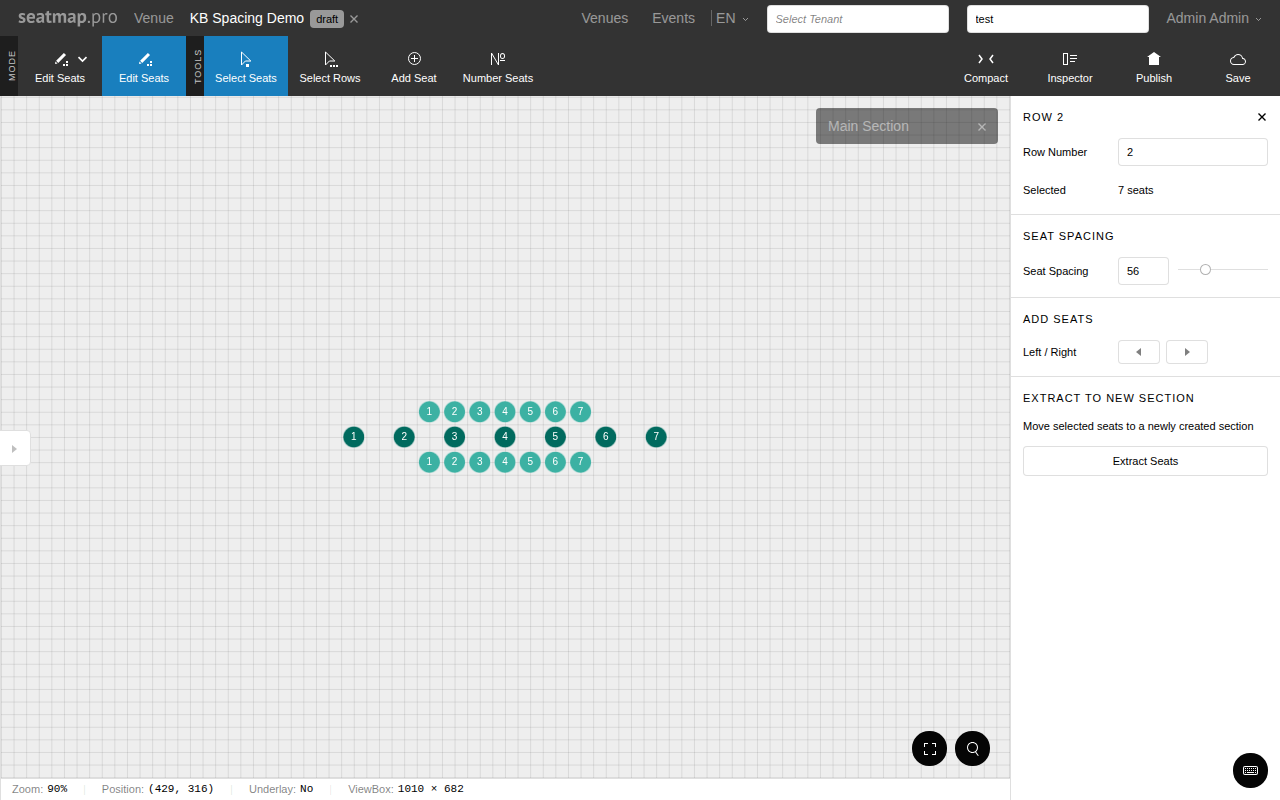Expand the EN language dropdown
This screenshot has height=800, width=1280.
point(731,18)
